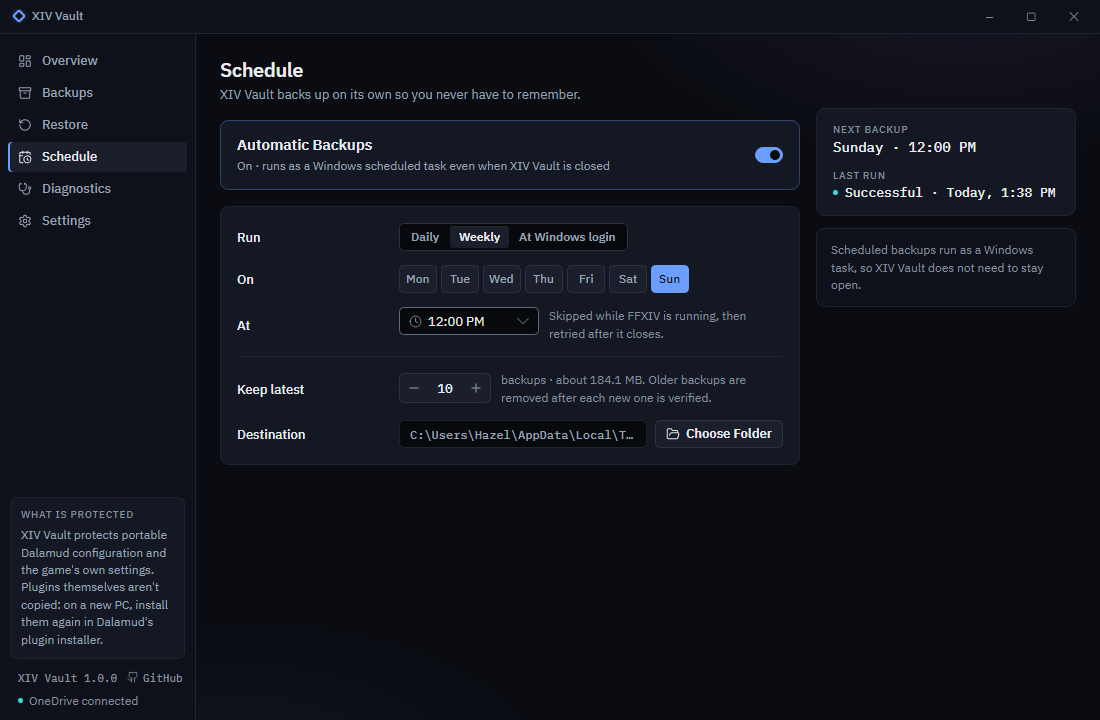Set Run frequency to Daily

tap(425, 237)
